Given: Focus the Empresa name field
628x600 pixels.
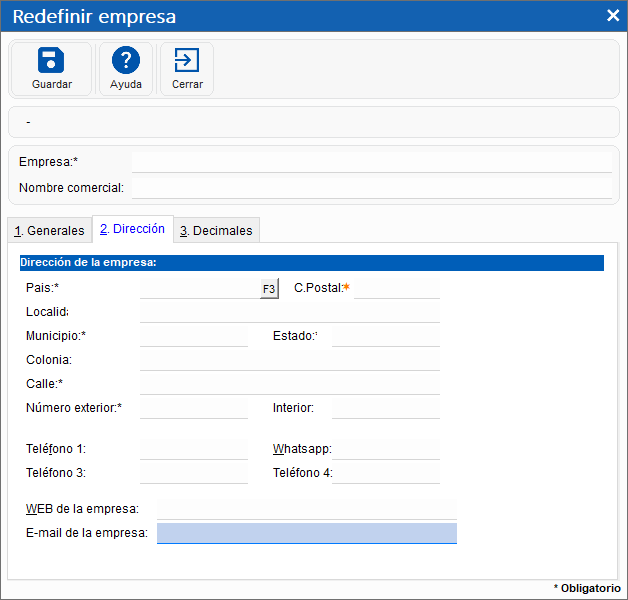Looking at the screenshot, I should point(372,162).
